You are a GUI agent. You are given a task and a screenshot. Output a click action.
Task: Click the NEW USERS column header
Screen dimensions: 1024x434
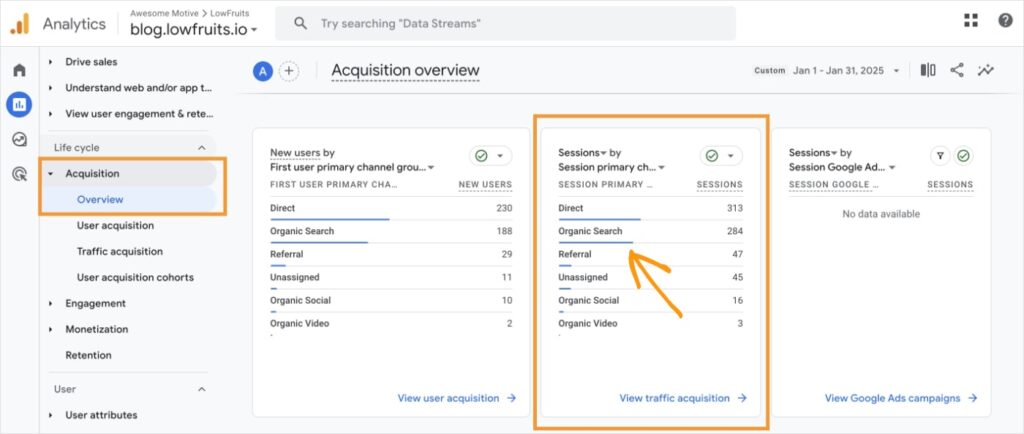point(485,185)
